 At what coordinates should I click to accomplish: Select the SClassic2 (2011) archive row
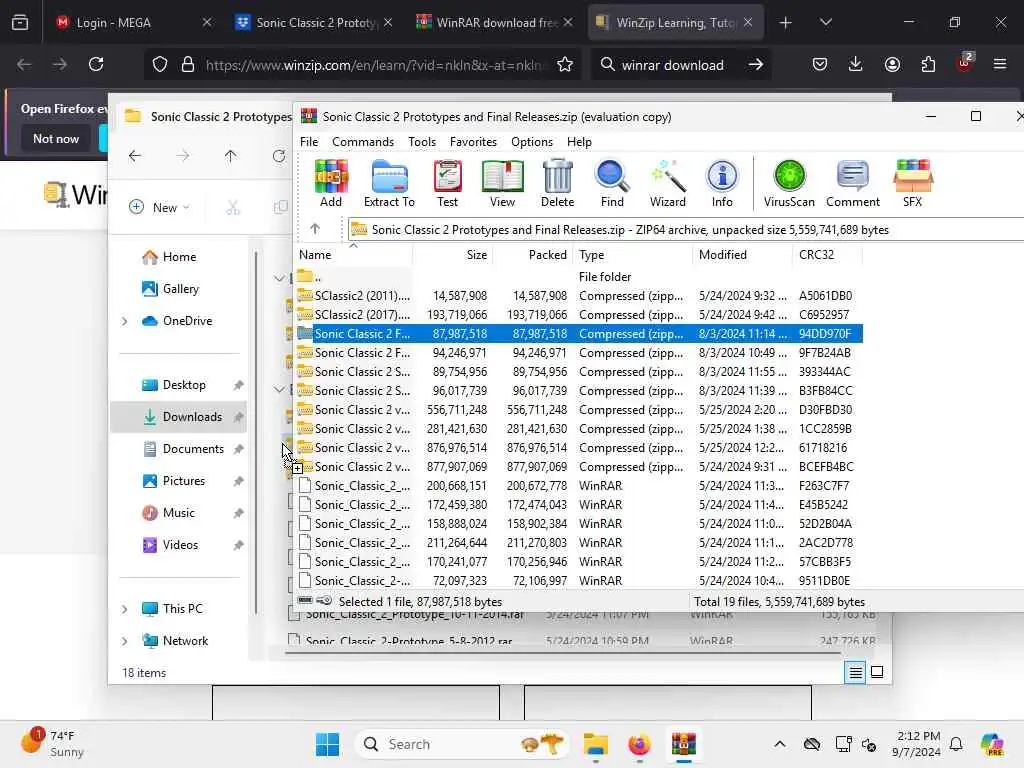[580, 296]
